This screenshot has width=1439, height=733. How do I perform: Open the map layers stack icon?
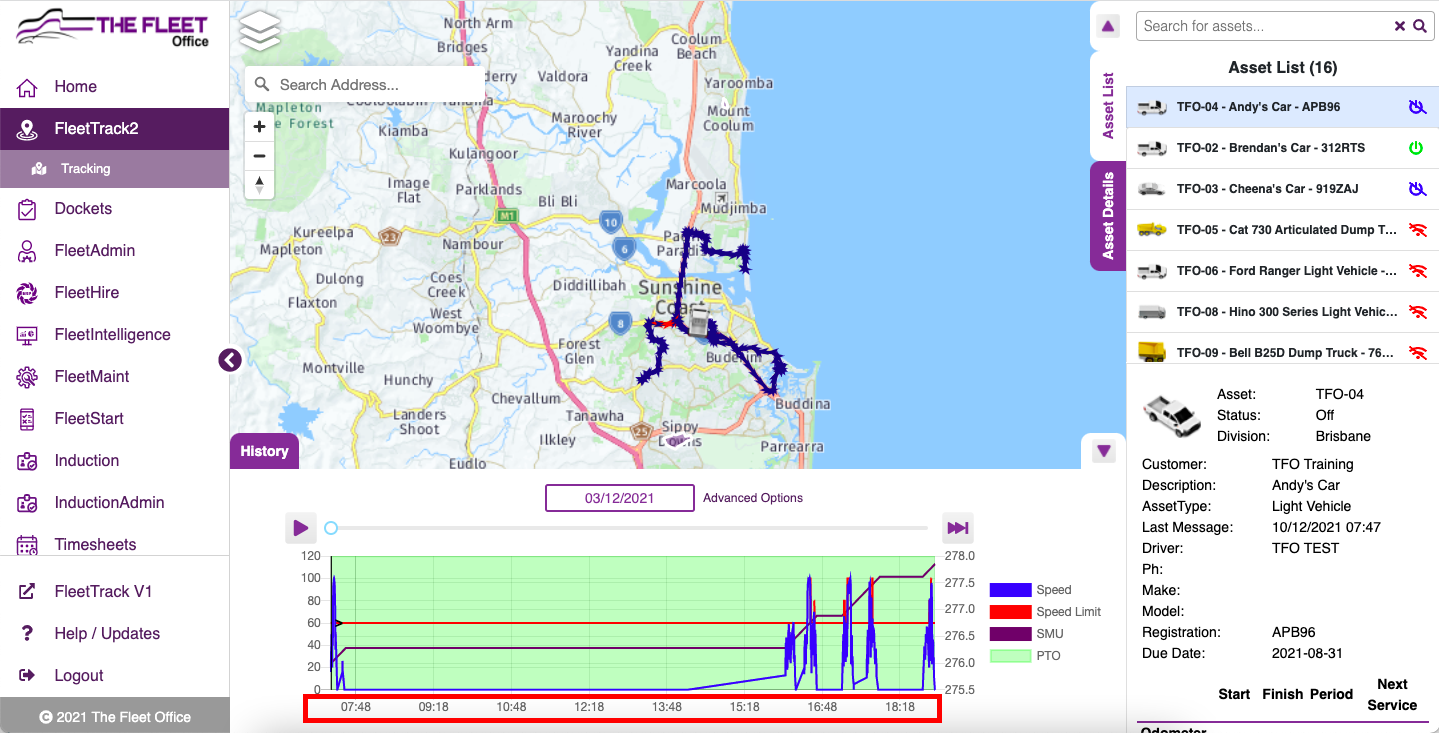pyautogui.click(x=260, y=33)
